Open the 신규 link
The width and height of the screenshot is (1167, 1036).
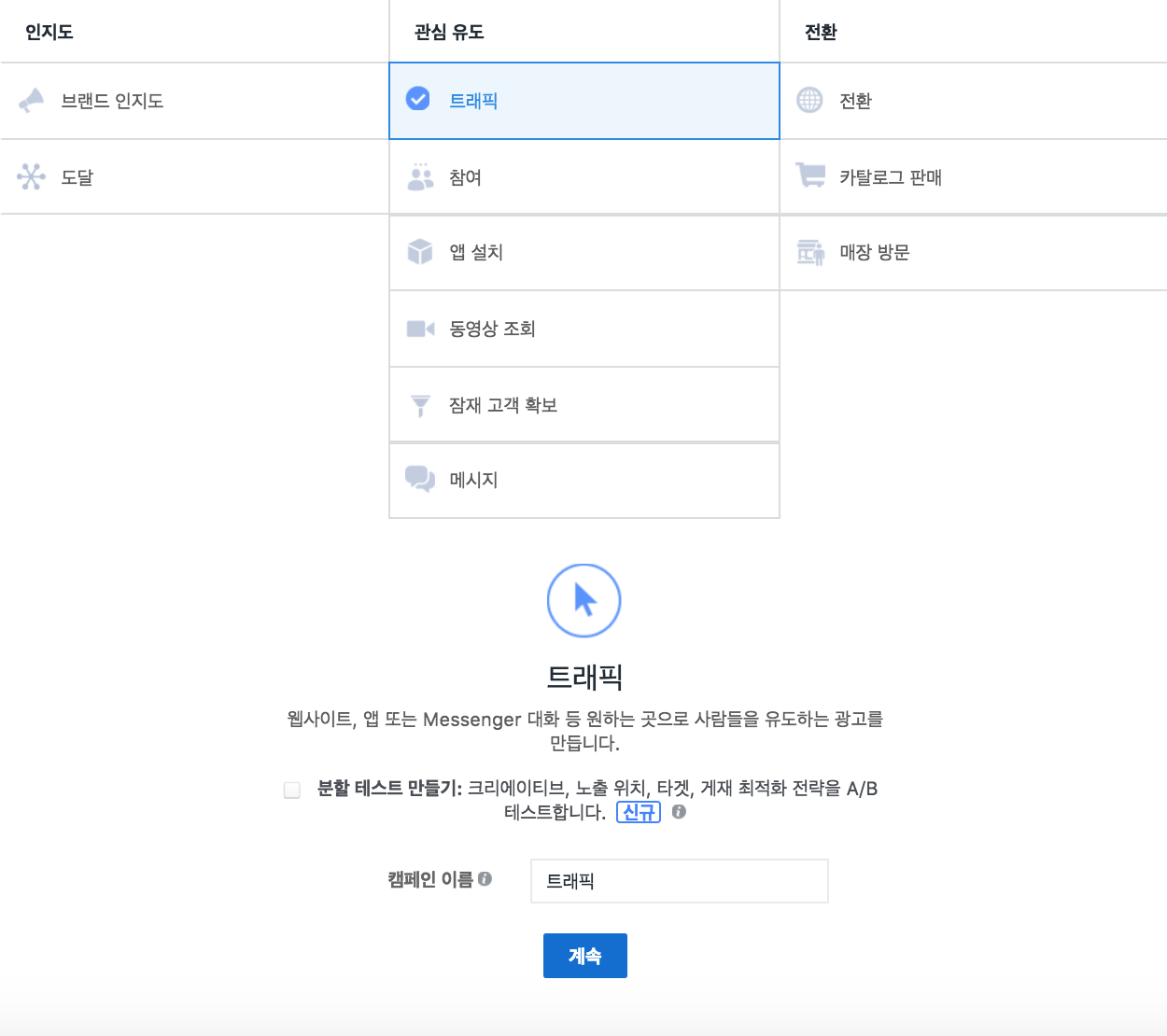tap(639, 812)
